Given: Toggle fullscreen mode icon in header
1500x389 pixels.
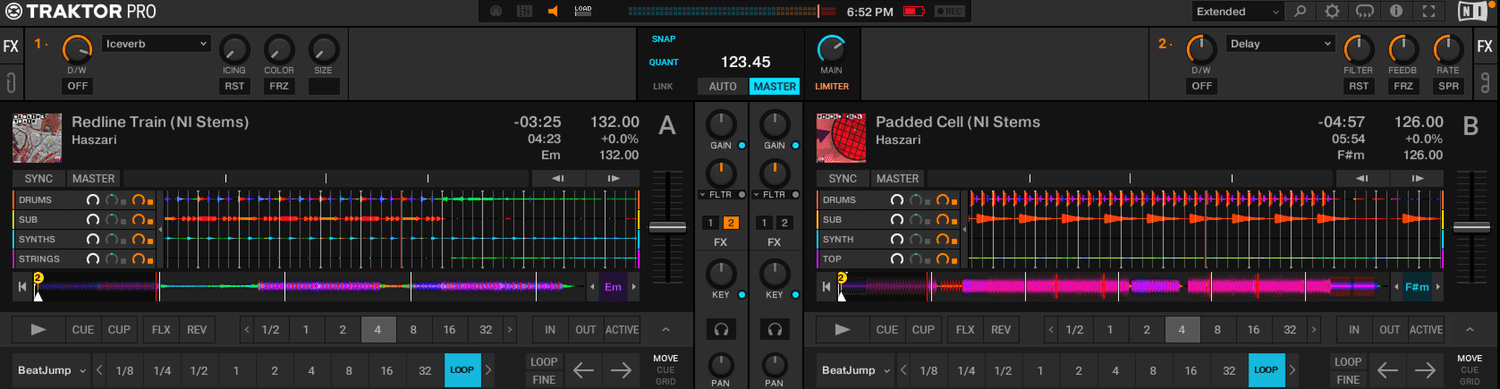Looking at the screenshot, I should pyautogui.click(x=1429, y=12).
